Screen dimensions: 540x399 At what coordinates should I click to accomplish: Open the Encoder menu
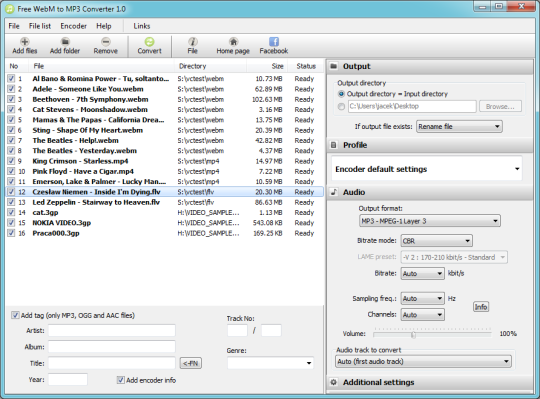[x=73, y=26]
